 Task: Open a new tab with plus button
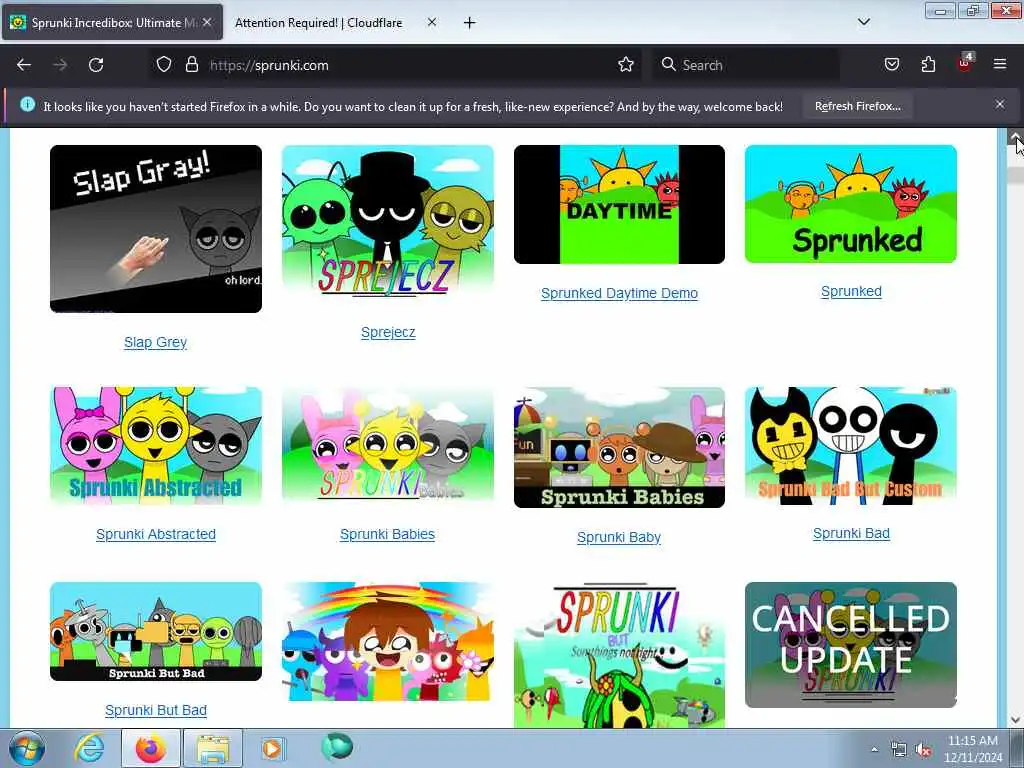tap(469, 23)
